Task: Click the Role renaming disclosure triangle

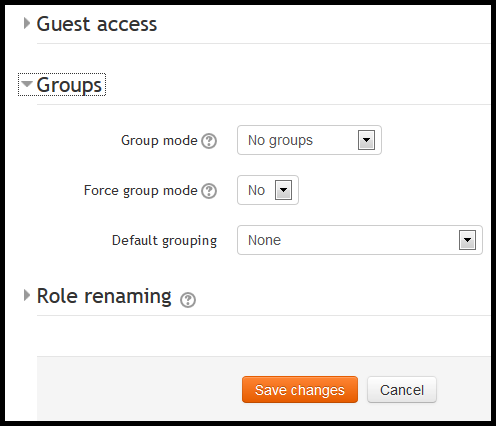Action: (x=27, y=295)
